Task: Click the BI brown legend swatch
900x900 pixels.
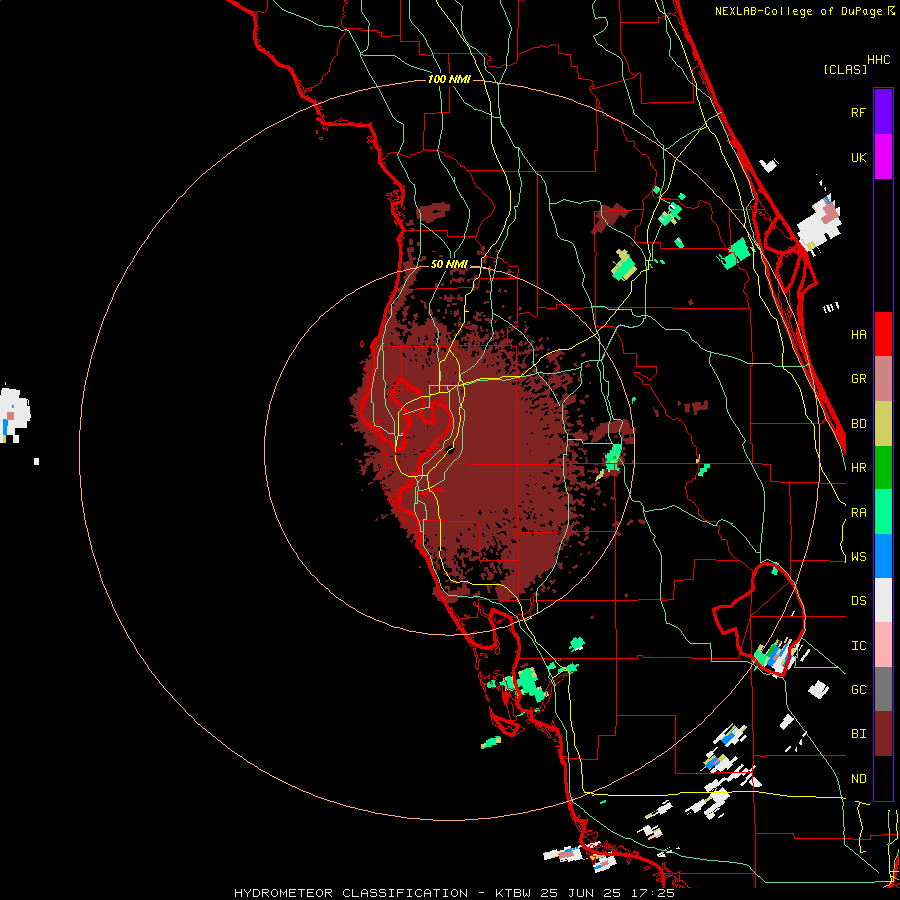Action: (883, 734)
